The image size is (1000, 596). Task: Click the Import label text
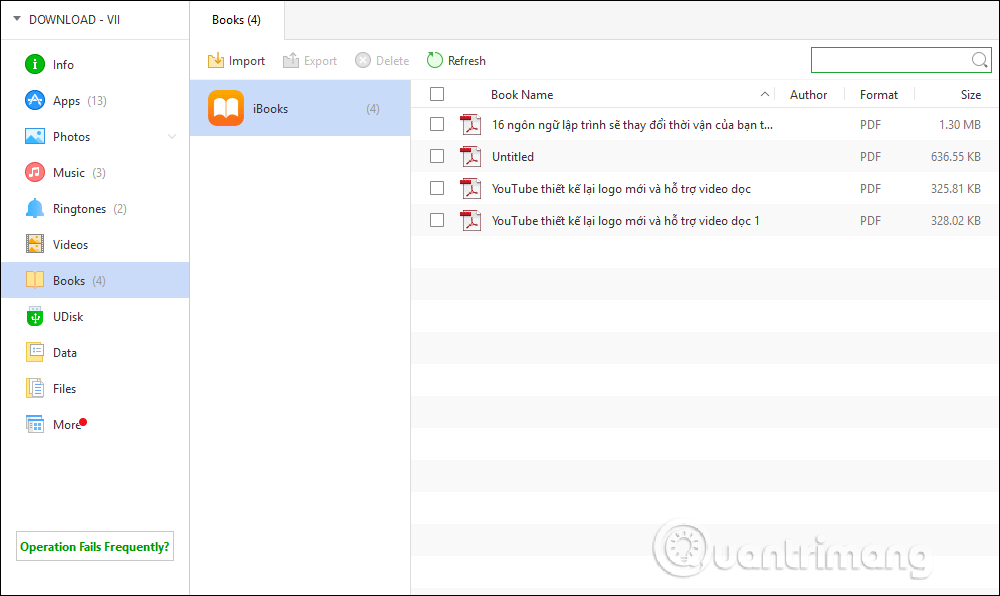[x=247, y=61]
